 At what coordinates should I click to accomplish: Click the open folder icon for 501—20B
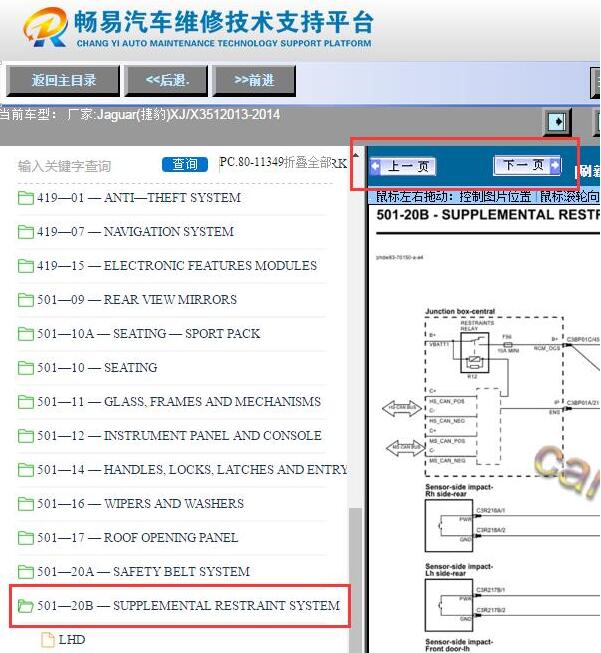[x=26, y=606]
